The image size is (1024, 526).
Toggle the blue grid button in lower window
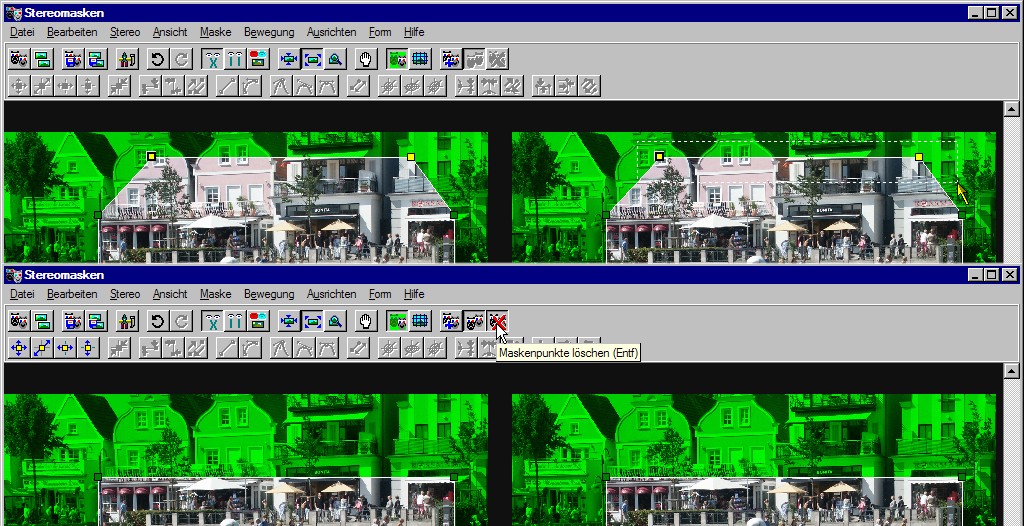coord(420,321)
